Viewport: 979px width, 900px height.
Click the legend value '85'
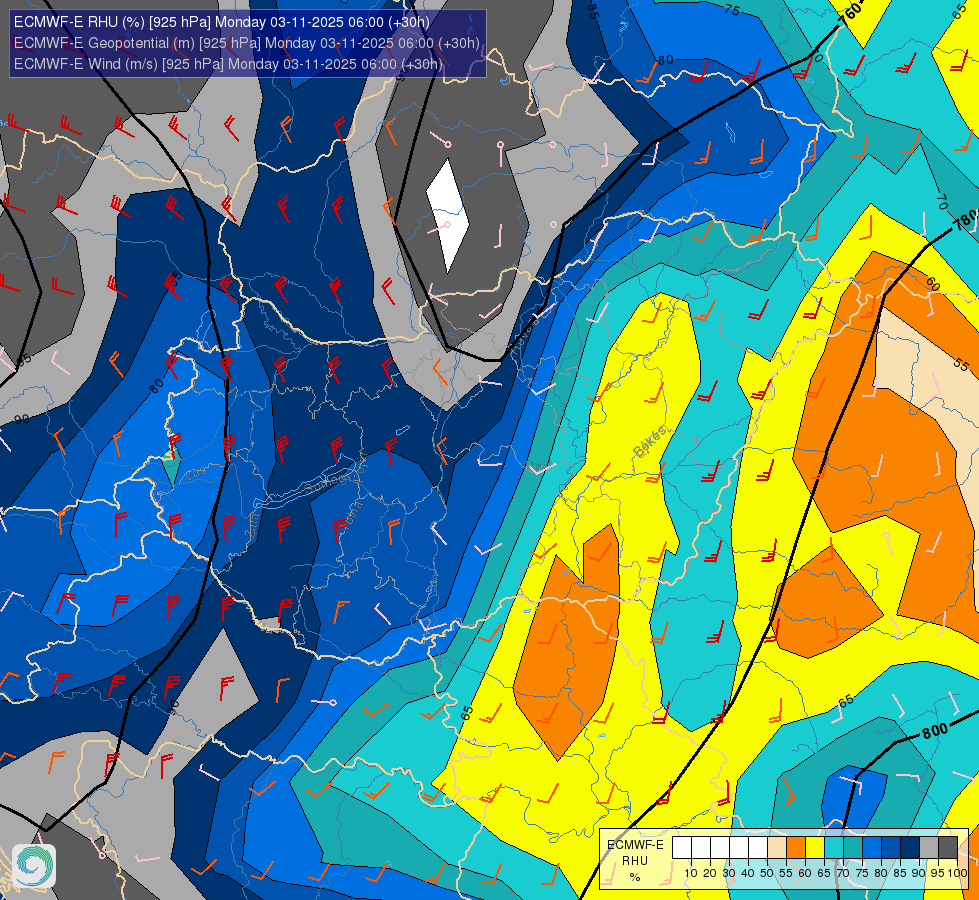click(900, 873)
